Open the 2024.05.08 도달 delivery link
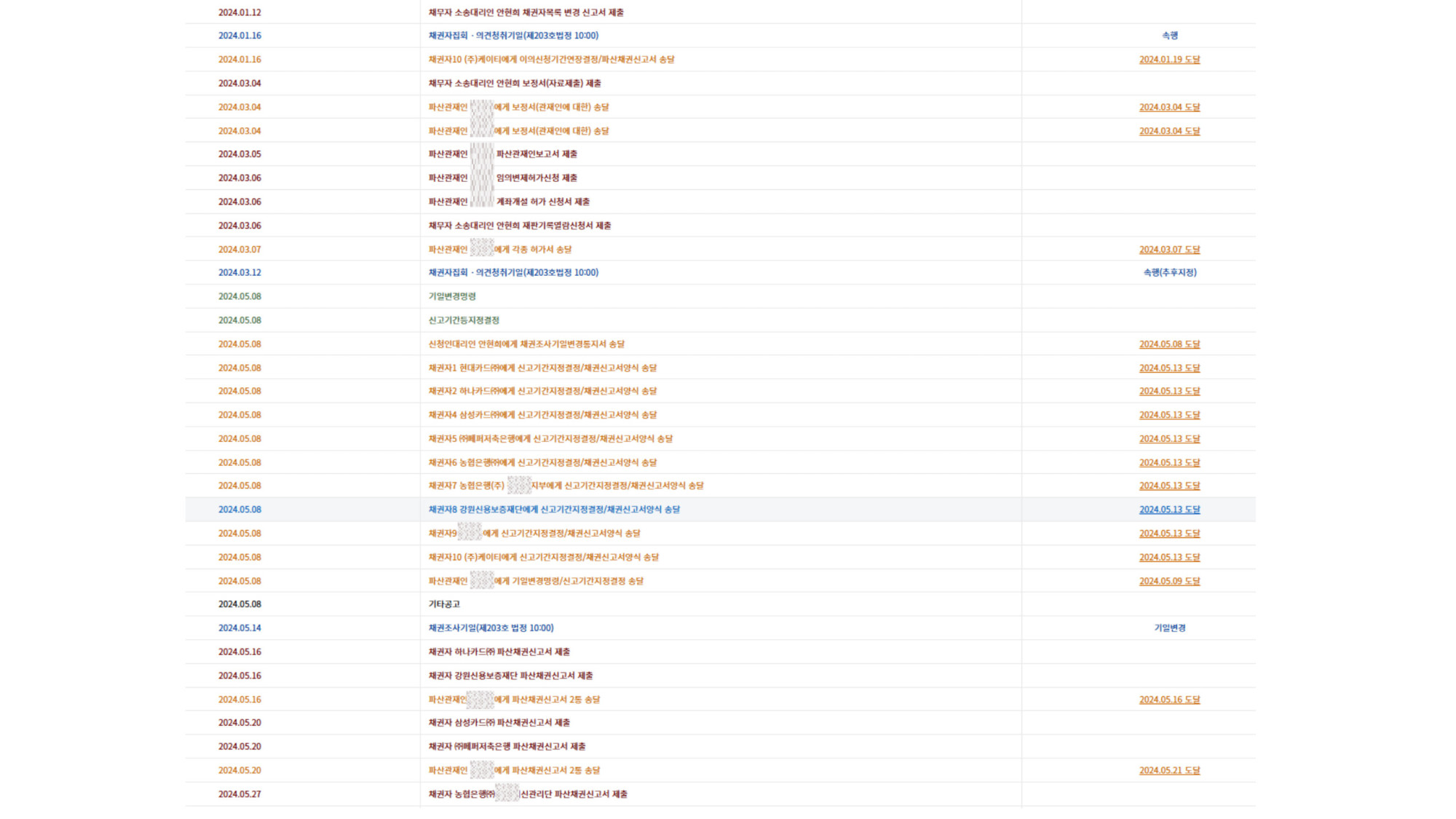The width and height of the screenshot is (1456, 819). coord(1169,344)
